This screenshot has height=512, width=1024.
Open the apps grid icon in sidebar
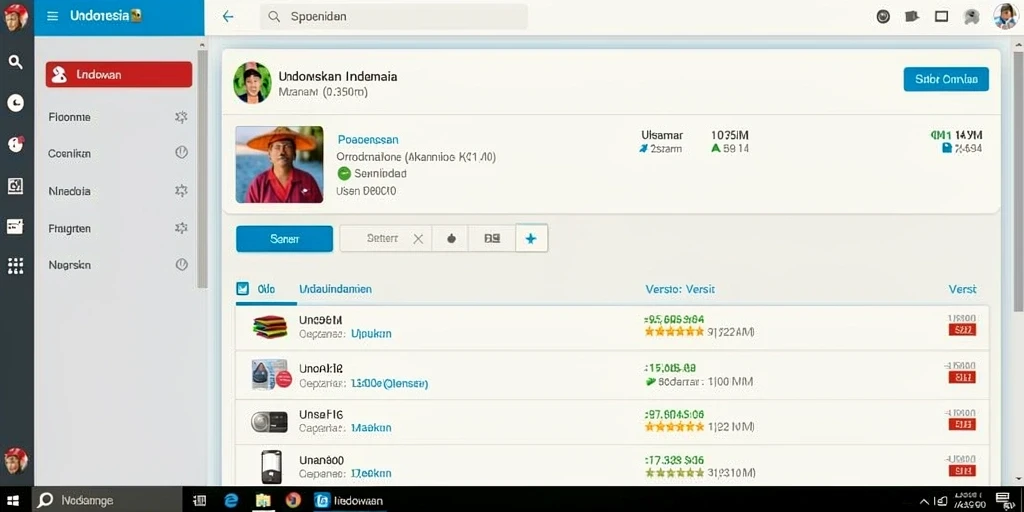pos(16,265)
